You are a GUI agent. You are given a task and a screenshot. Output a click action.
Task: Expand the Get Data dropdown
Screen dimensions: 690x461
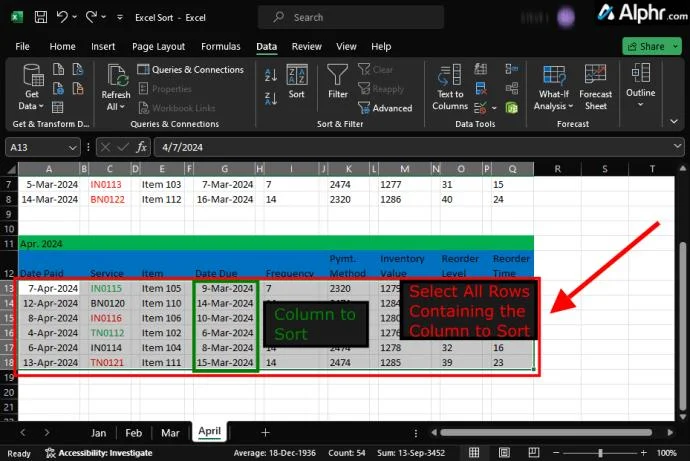(32, 105)
